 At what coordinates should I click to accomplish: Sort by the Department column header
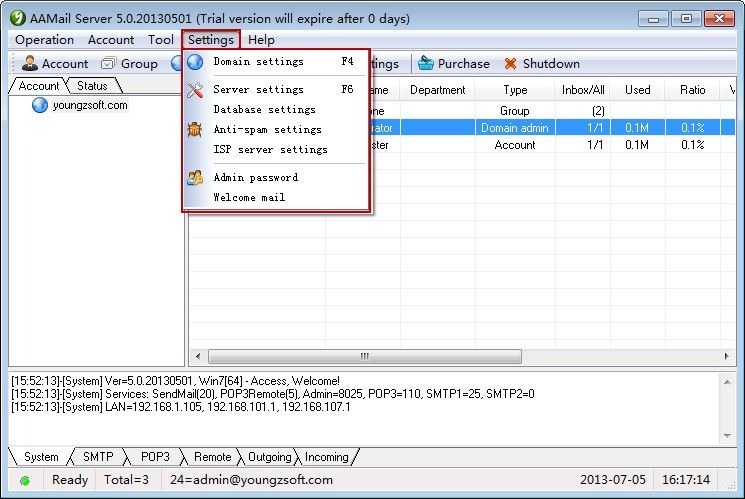(437, 90)
